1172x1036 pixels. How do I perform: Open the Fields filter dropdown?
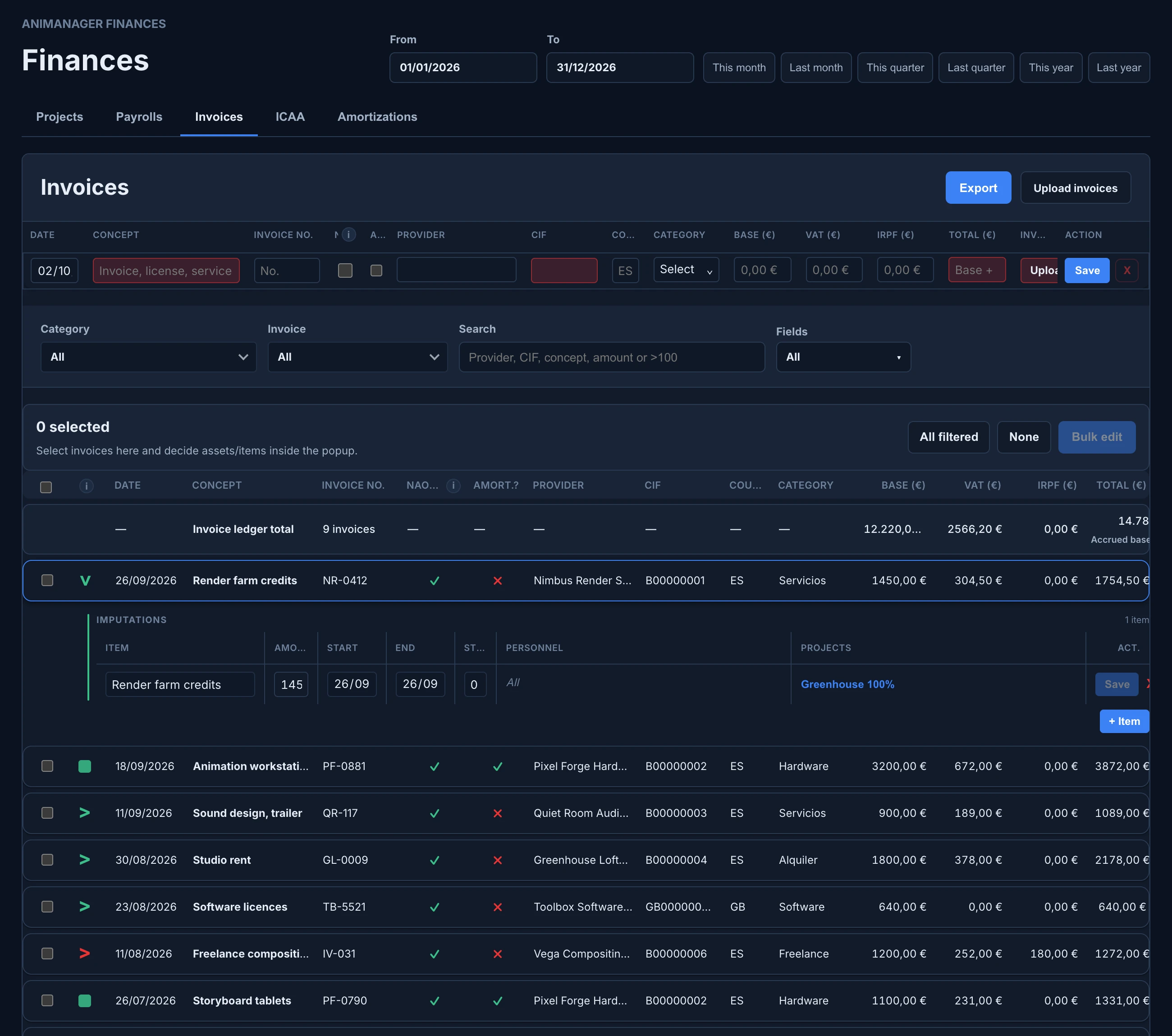[843, 357]
